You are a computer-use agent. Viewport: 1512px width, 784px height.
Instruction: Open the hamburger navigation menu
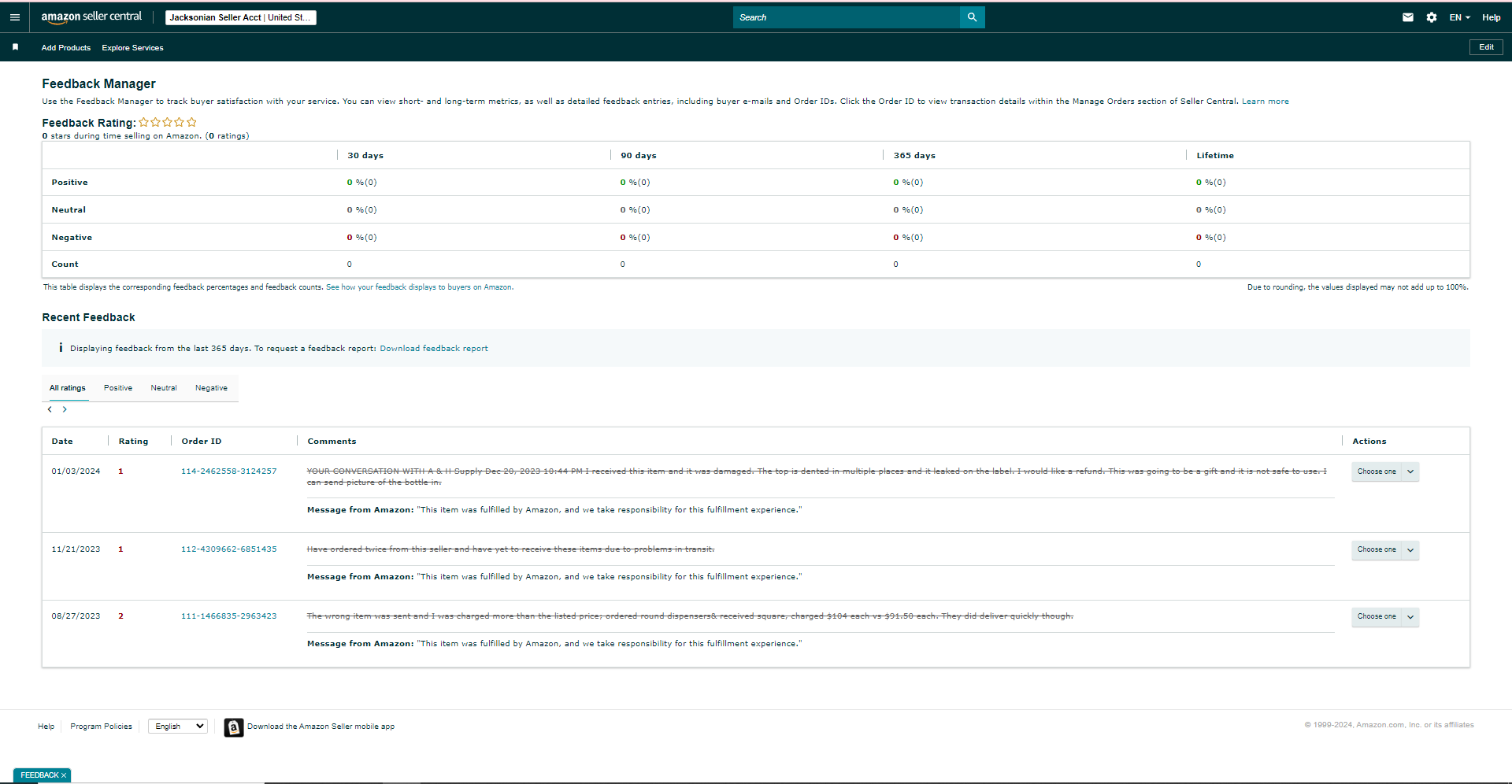pyautogui.click(x=15, y=17)
